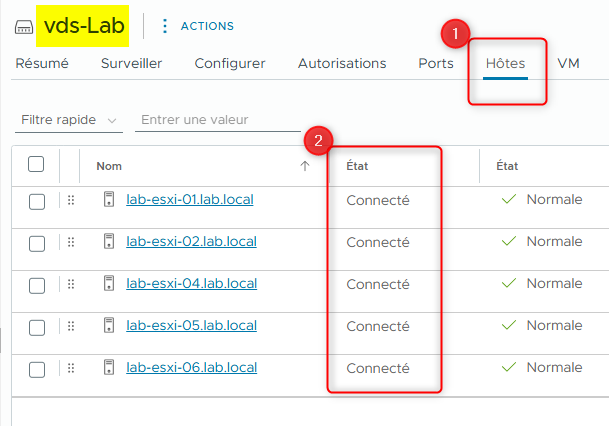
Task: Click Connecté in the lab-esxi-02 row
Action: pyautogui.click(x=378, y=242)
